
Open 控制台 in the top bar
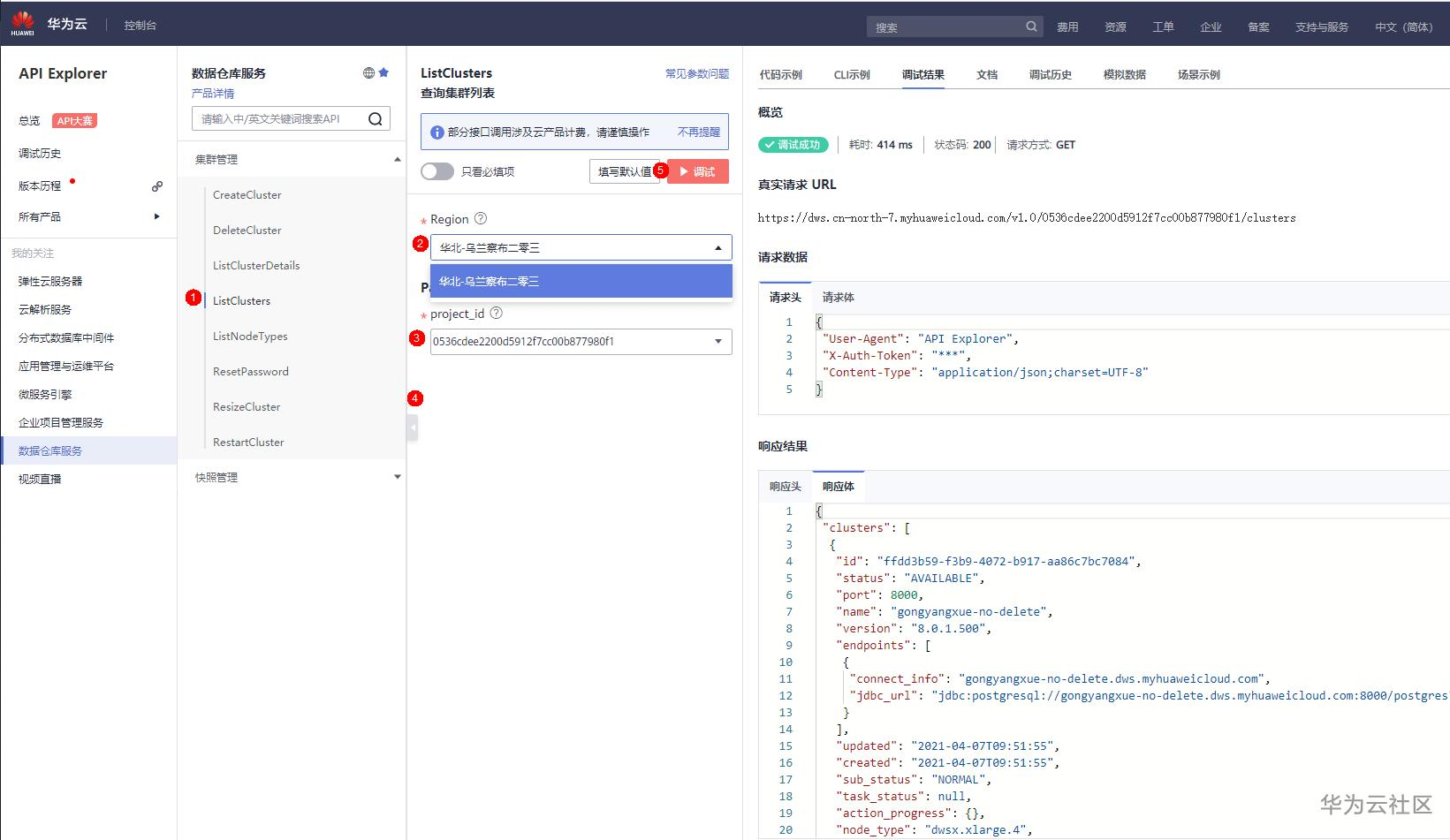point(140,26)
